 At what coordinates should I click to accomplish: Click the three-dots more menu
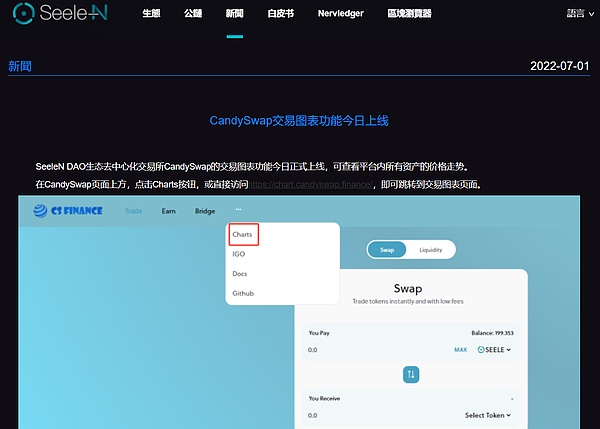click(238, 209)
